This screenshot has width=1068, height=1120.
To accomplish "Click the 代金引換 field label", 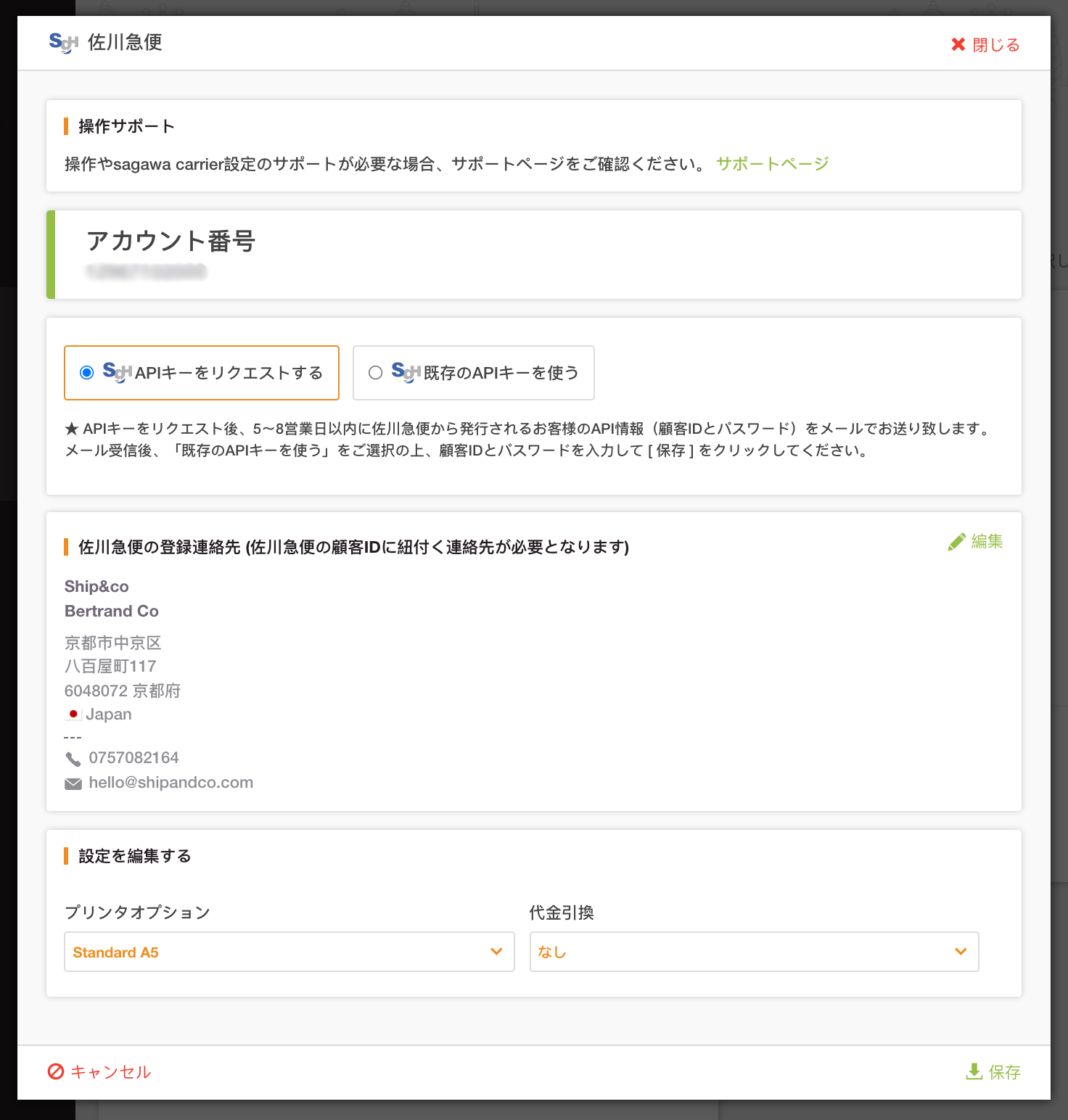I will pos(562,913).
